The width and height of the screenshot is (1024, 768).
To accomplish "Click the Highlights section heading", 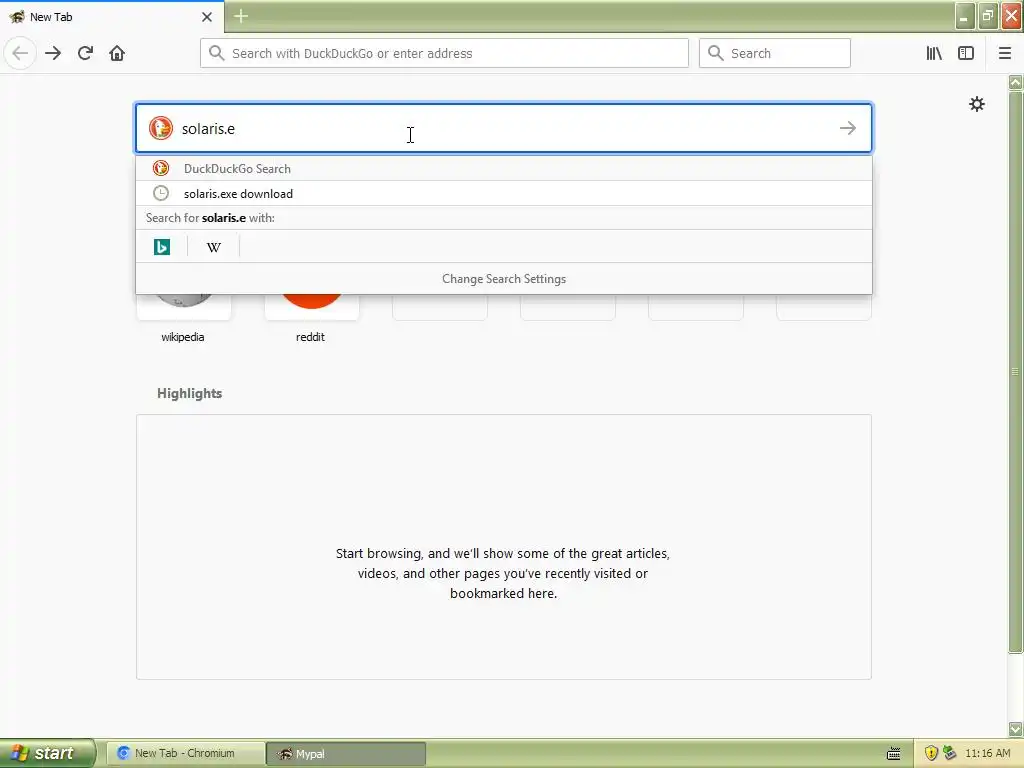I will point(189,393).
